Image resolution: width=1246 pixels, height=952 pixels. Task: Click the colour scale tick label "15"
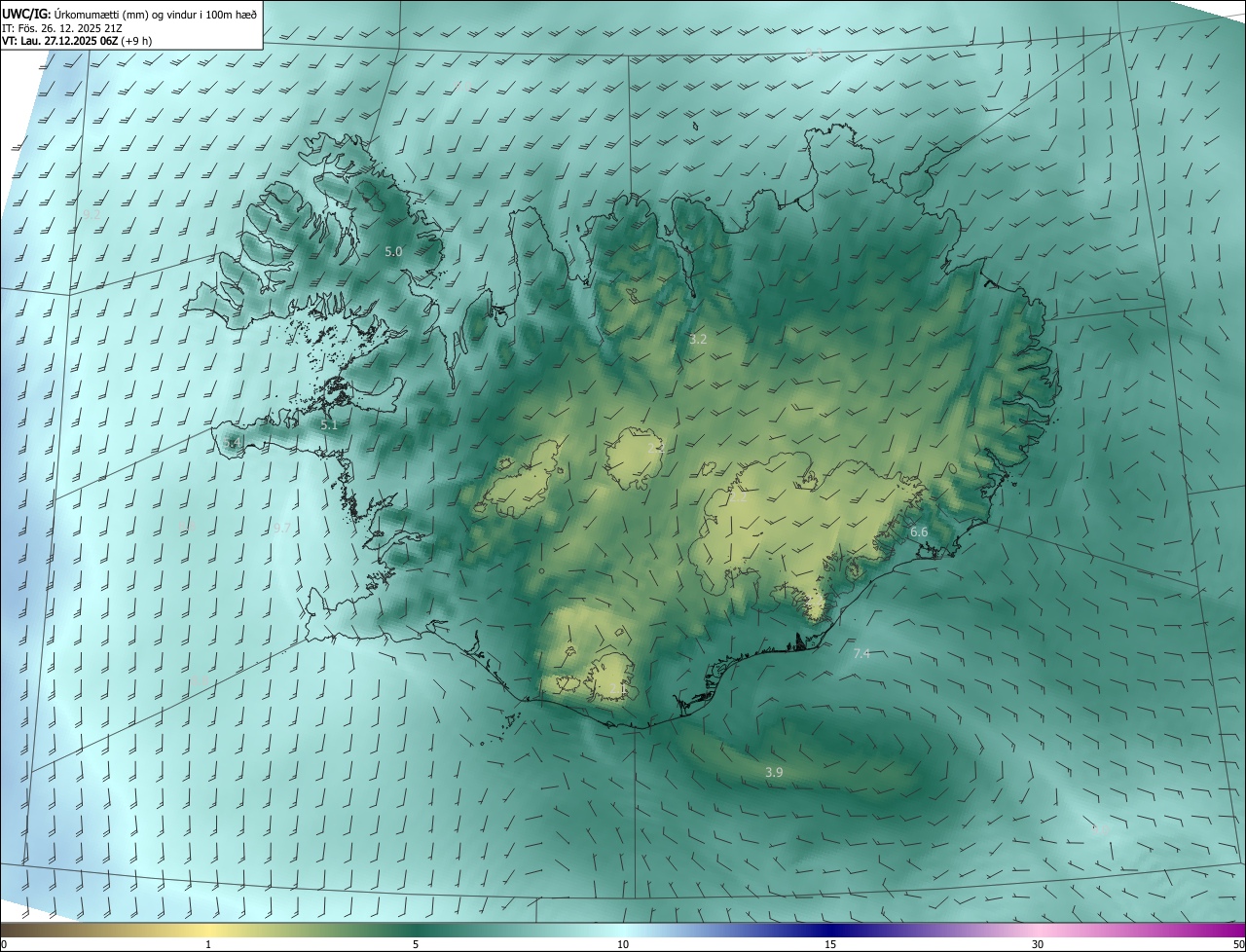(830, 944)
